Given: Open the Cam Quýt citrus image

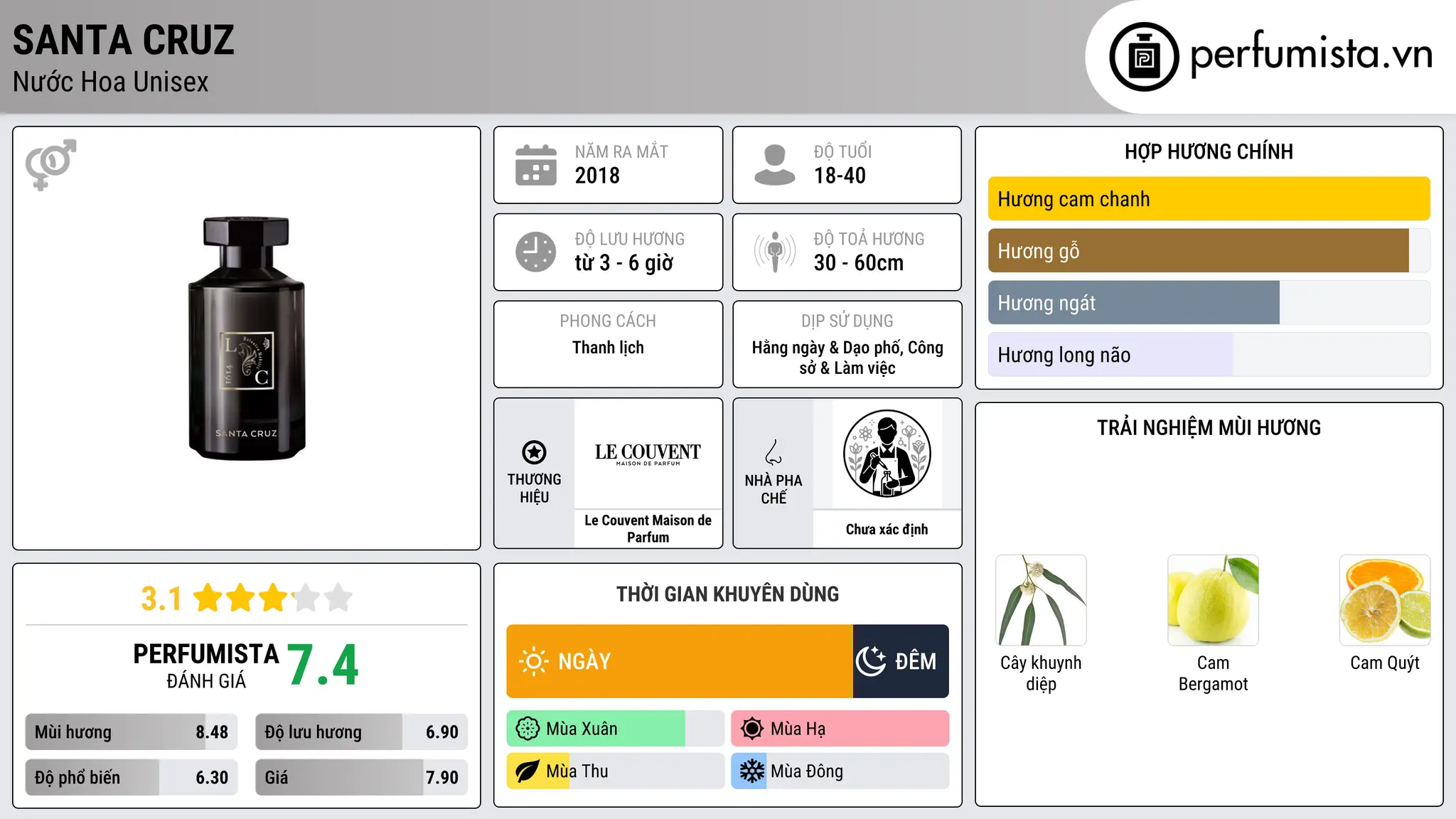Looking at the screenshot, I should point(1385,600).
